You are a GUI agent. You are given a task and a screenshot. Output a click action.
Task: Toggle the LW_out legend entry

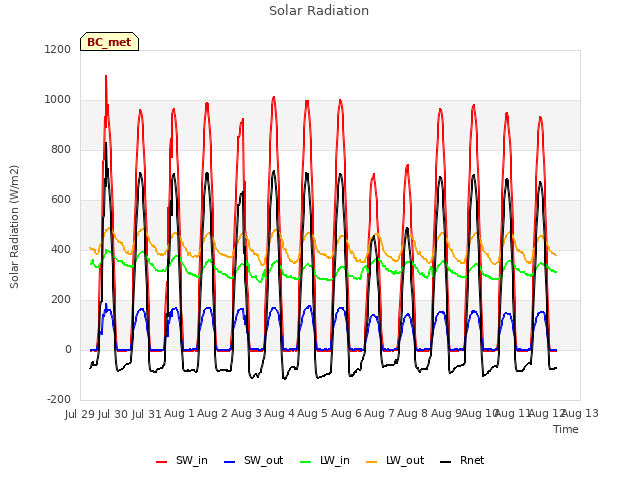[395, 460]
